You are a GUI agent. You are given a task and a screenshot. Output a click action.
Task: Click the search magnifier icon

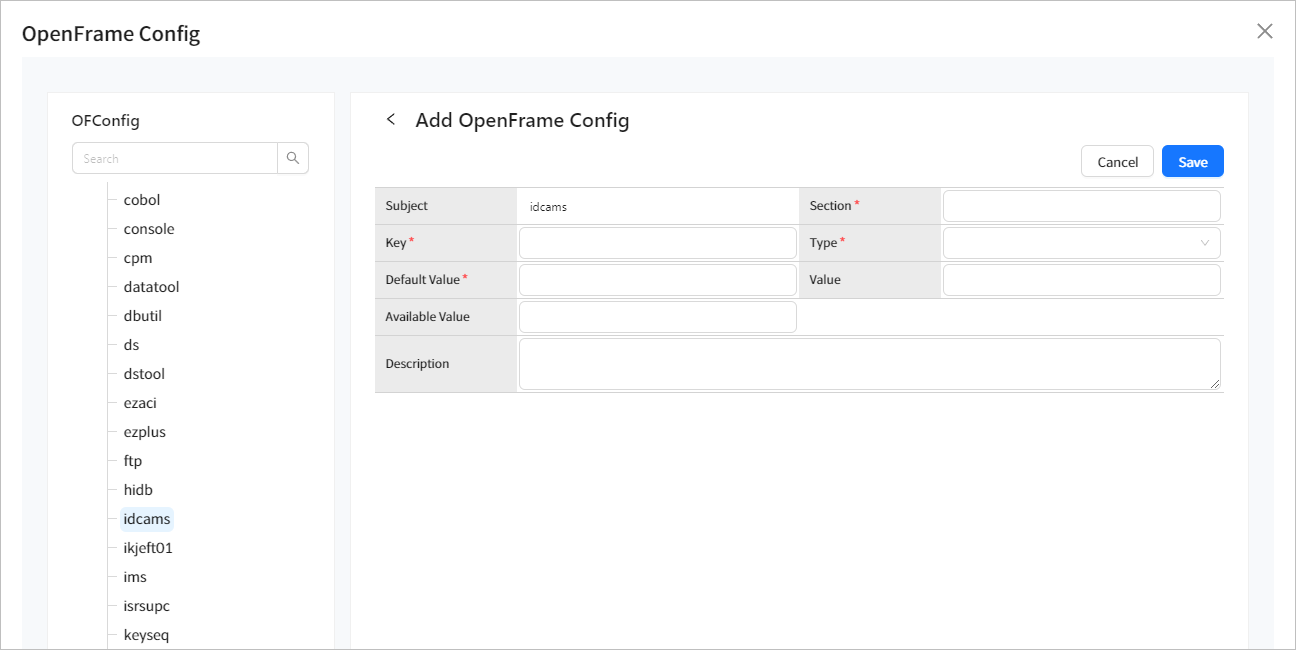pyautogui.click(x=292, y=157)
